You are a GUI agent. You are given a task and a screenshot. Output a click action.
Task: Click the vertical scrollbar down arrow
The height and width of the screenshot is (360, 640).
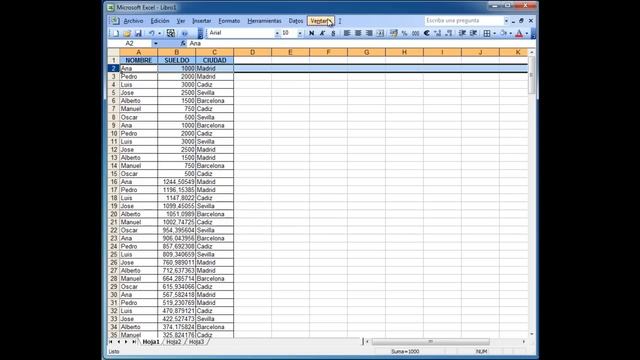pyautogui.click(x=531, y=334)
